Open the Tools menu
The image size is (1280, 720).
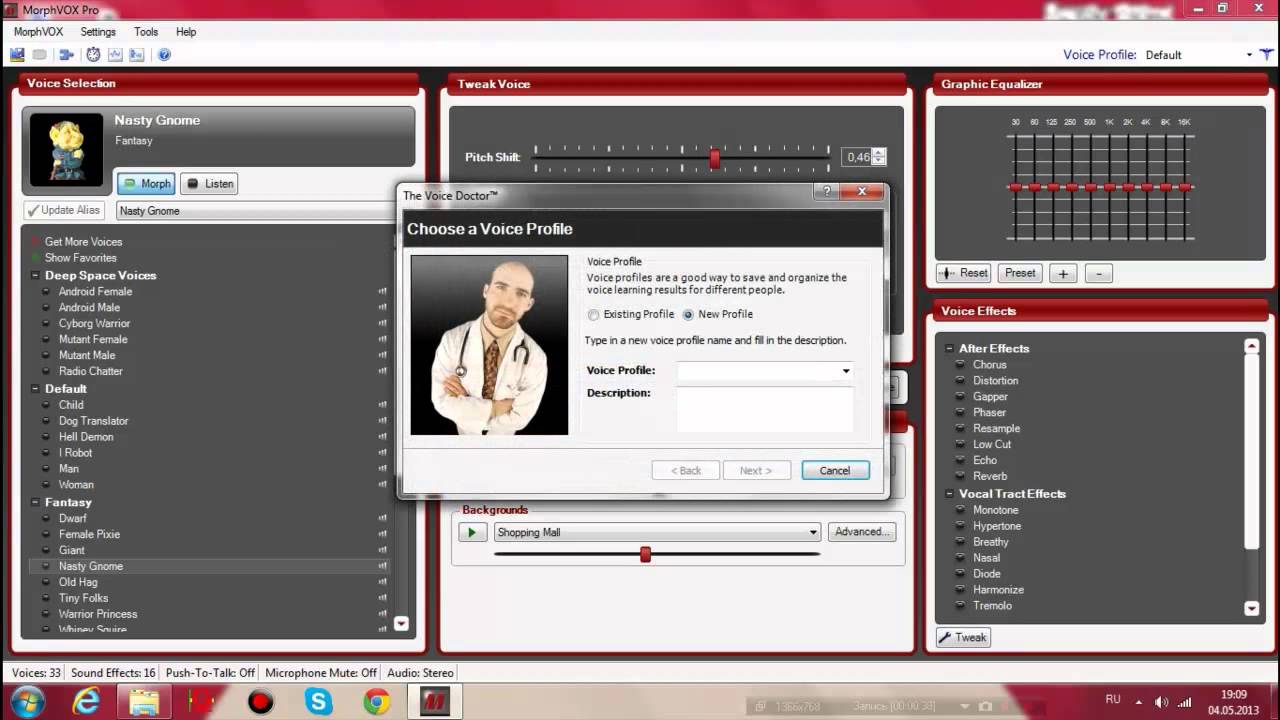(146, 32)
